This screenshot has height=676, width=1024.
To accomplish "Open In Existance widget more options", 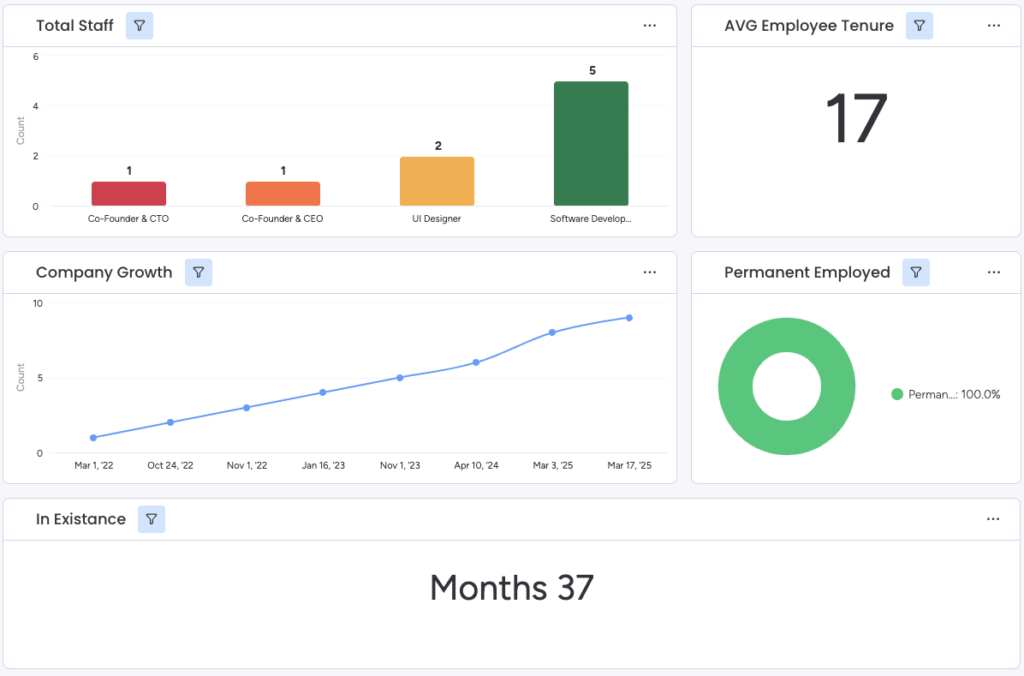I will click(993, 519).
